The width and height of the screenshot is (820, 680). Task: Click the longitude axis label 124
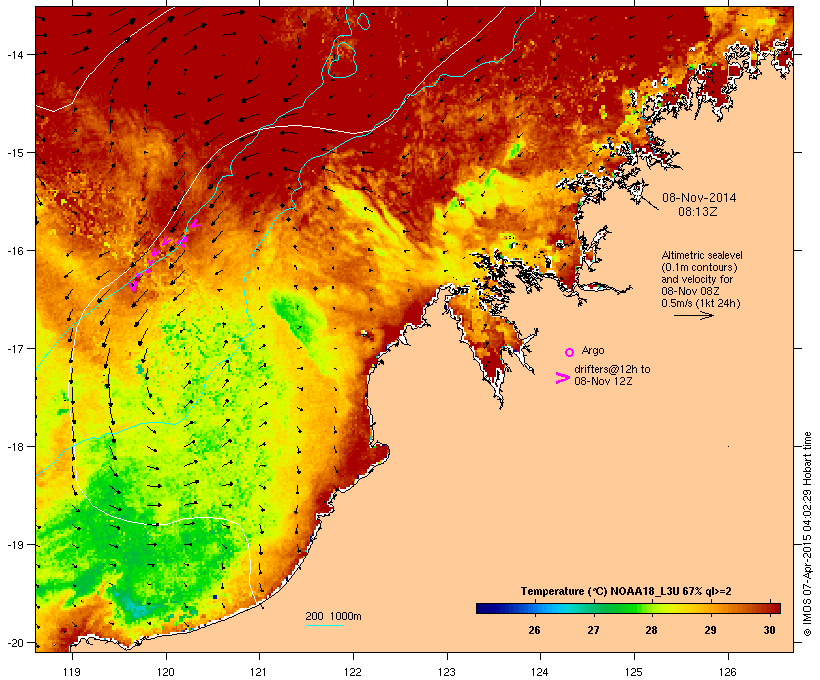[540, 672]
